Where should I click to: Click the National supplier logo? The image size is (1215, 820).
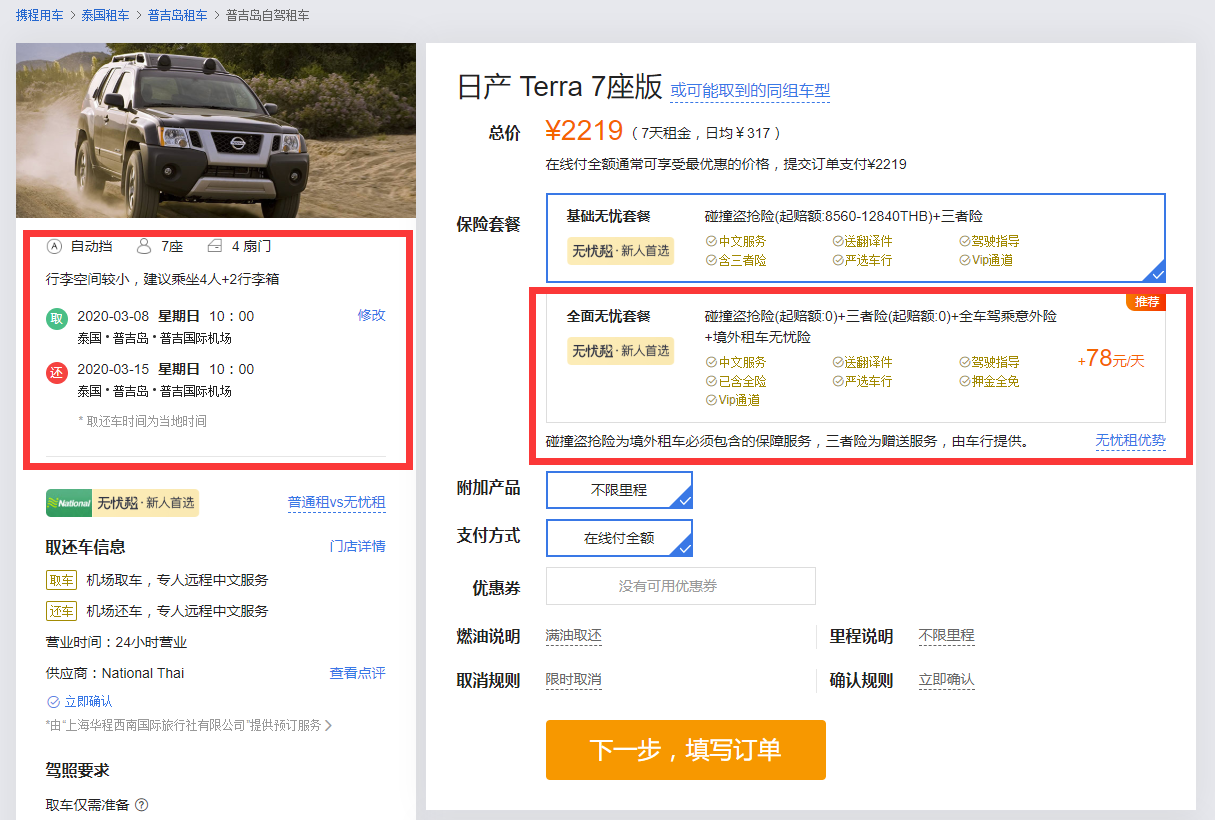69,503
